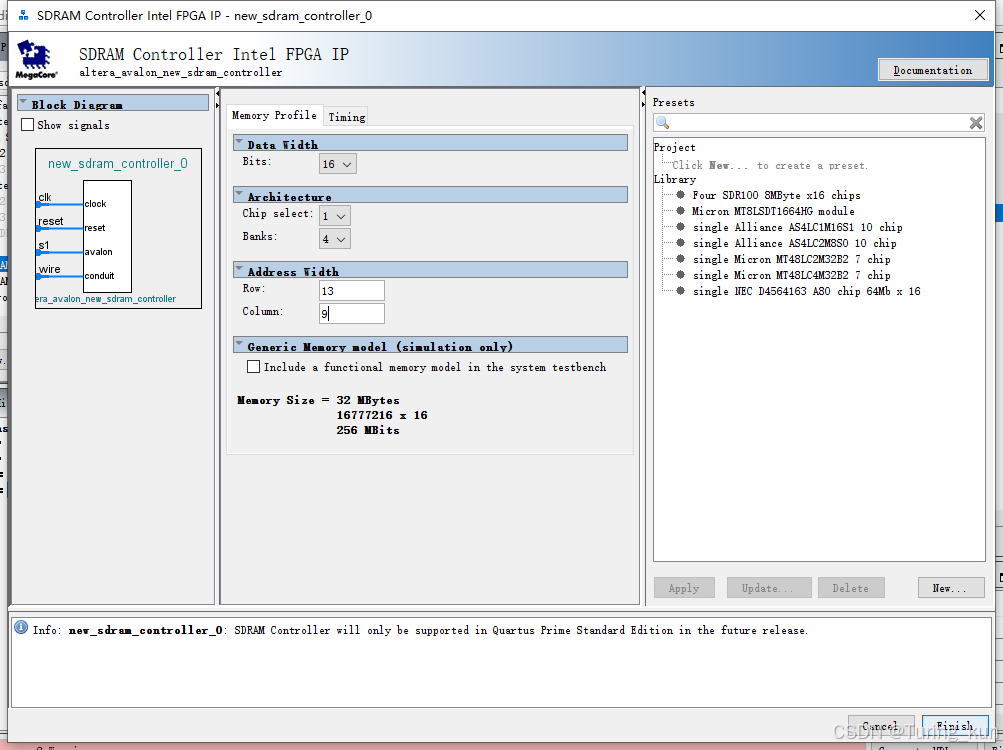Select preset Micron MT8LSDT1664HG module

click(773, 211)
